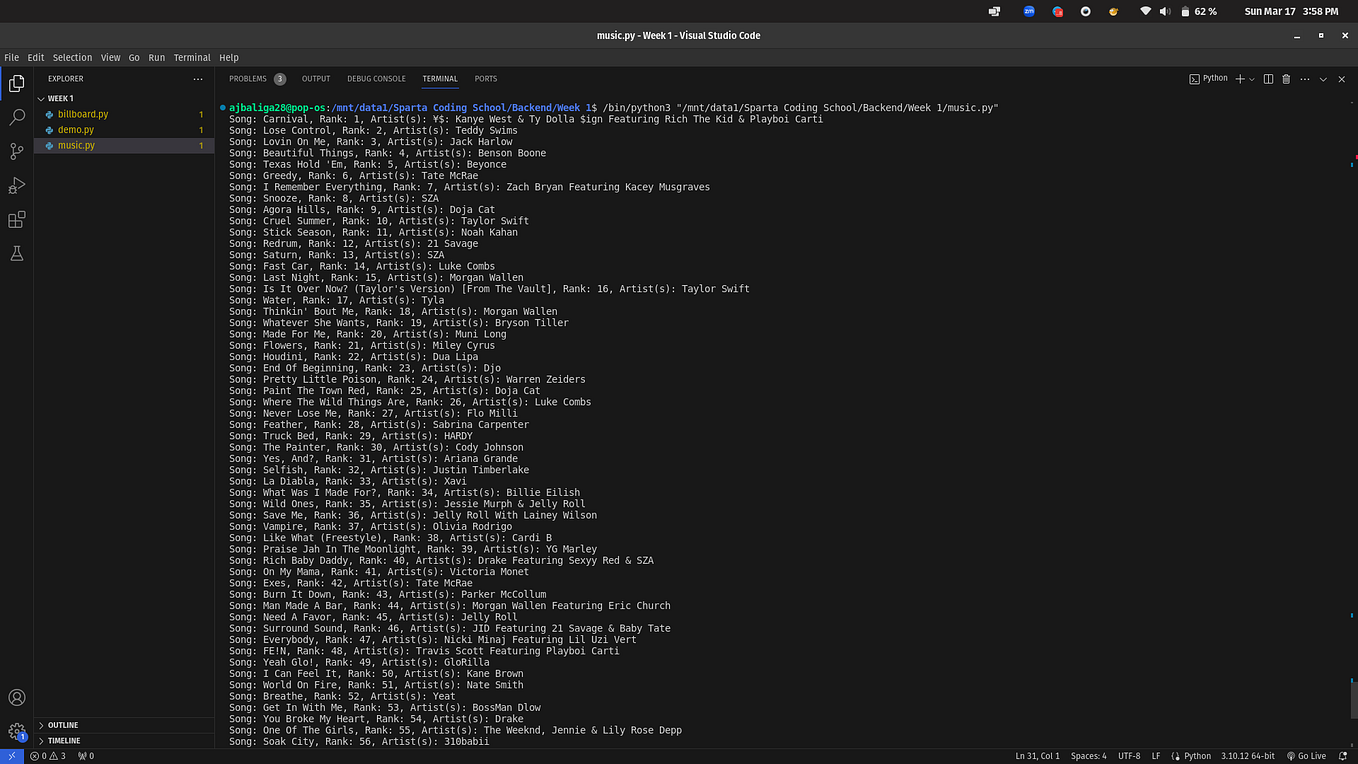Image resolution: width=1358 pixels, height=764 pixels.
Task: Open the Manage gear icon
Action: coord(16,731)
